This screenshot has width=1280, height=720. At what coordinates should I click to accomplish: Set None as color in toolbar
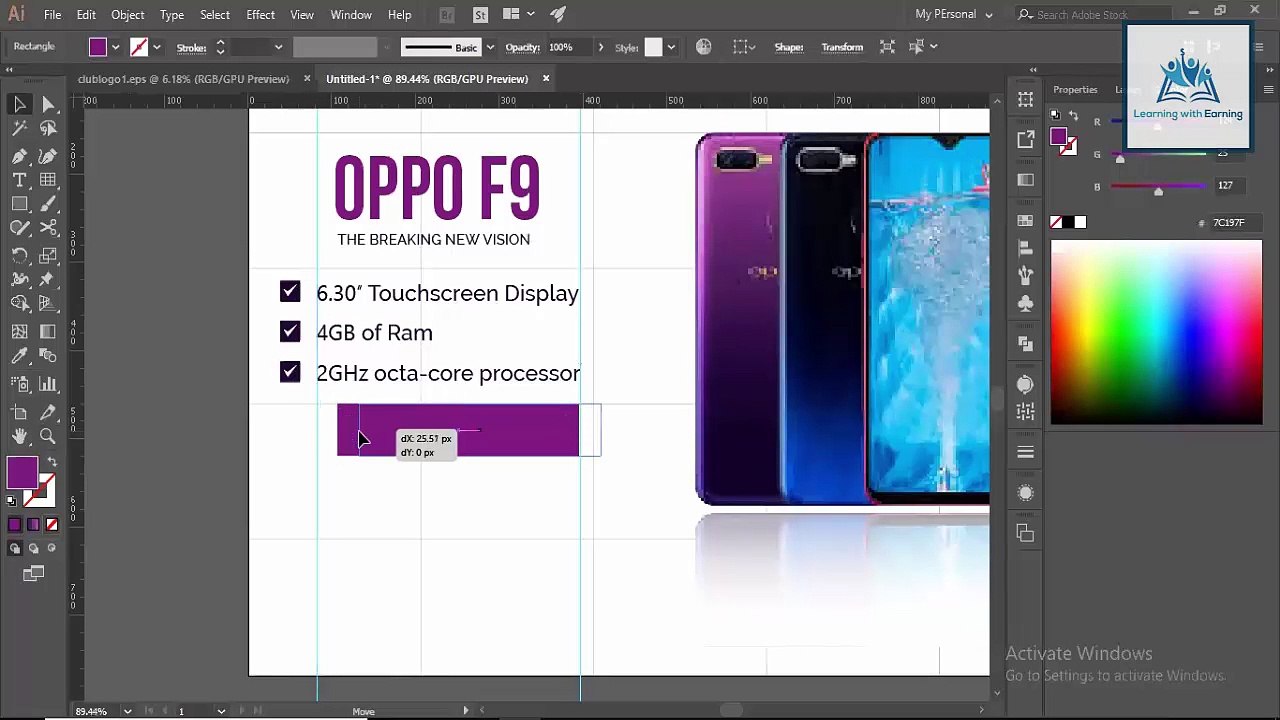52,524
